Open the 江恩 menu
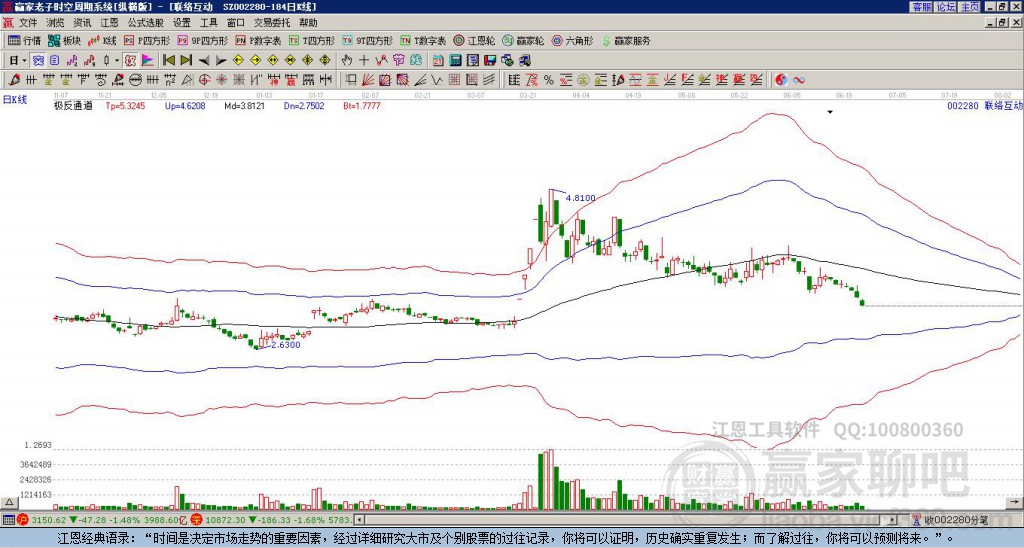The height and width of the screenshot is (548, 1024). pyautogui.click(x=110, y=23)
